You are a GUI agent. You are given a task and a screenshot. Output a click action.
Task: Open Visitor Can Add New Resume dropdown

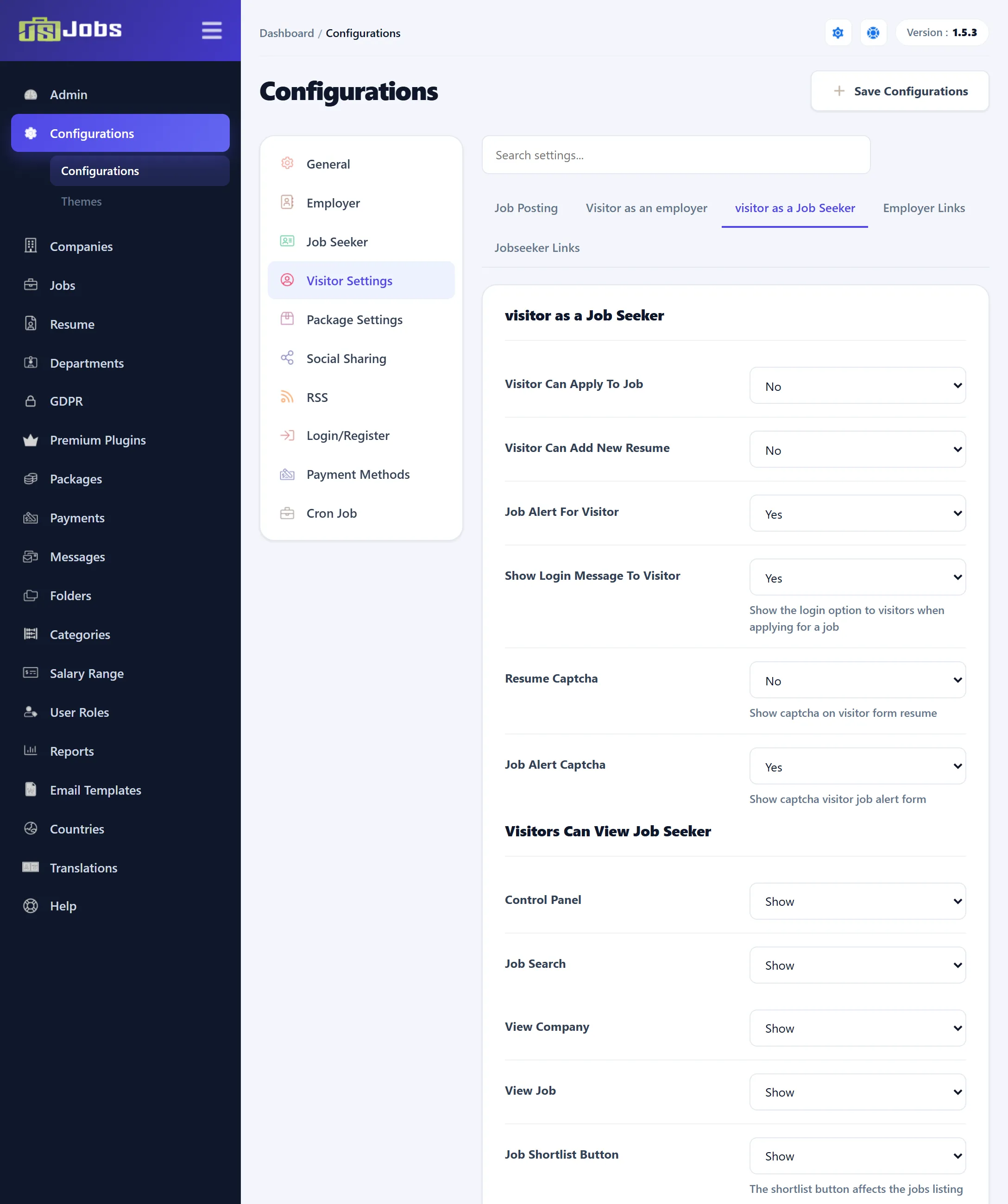pos(857,450)
